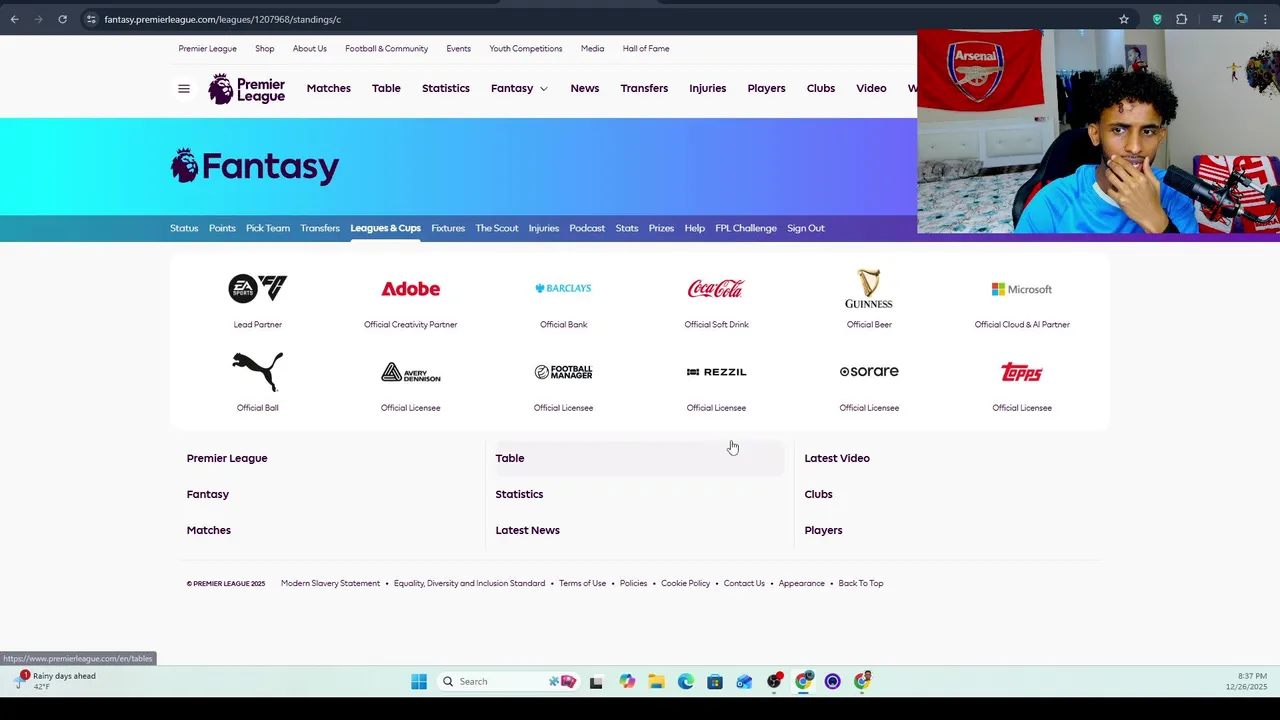Click the Premier League lion logo

(x=247, y=89)
